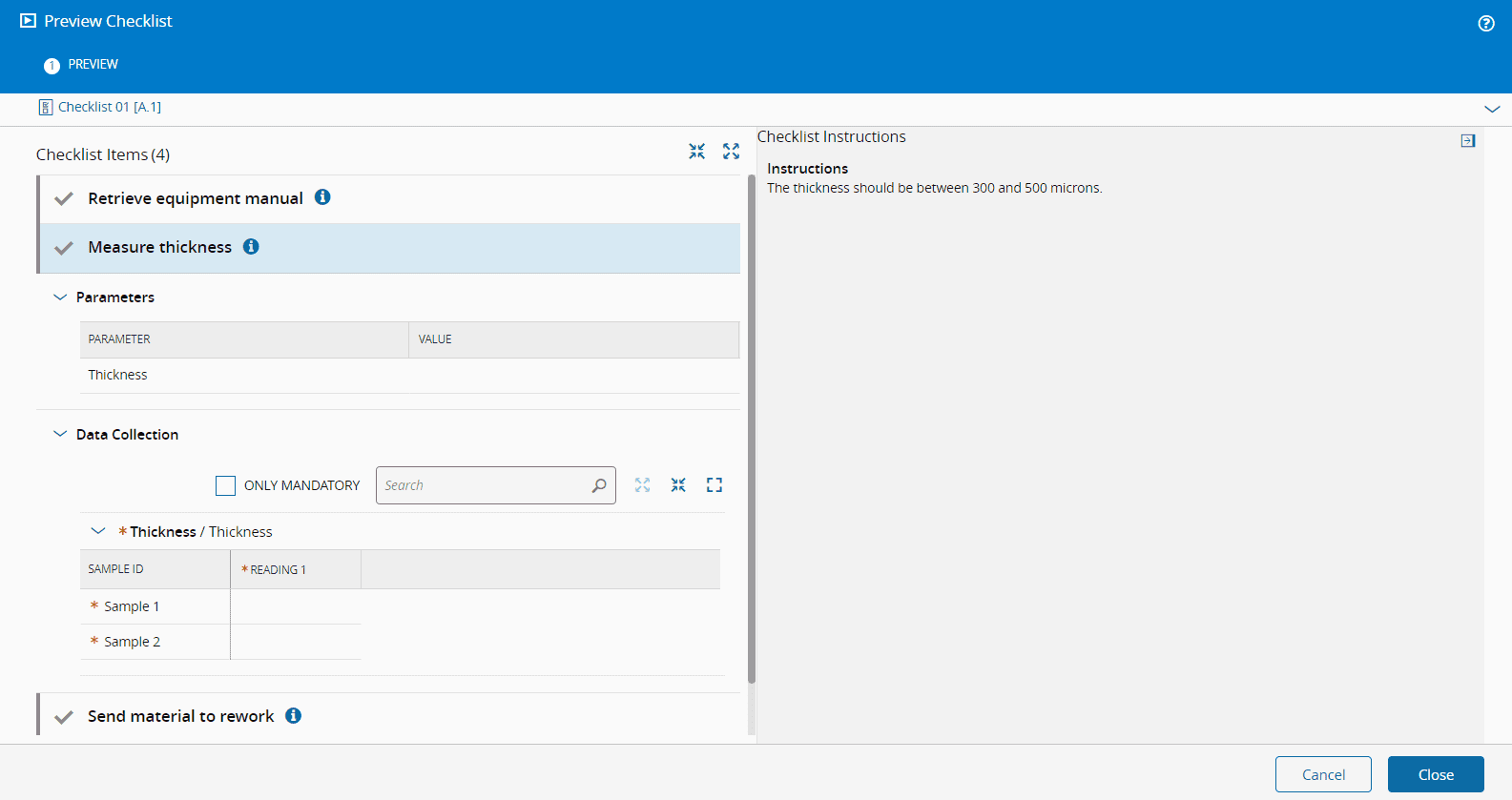Click the SAMPLE ID column header
Viewport: 1512px width, 800px height.
pyautogui.click(x=155, y=569)
